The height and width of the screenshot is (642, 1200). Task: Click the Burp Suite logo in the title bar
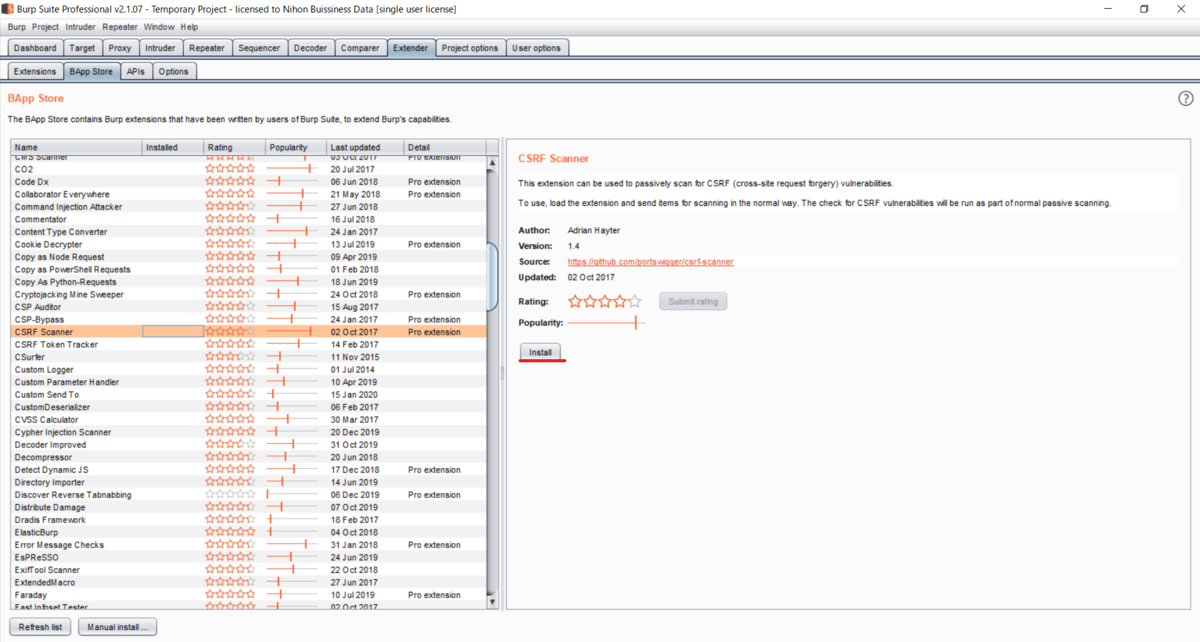coord(9,9)
